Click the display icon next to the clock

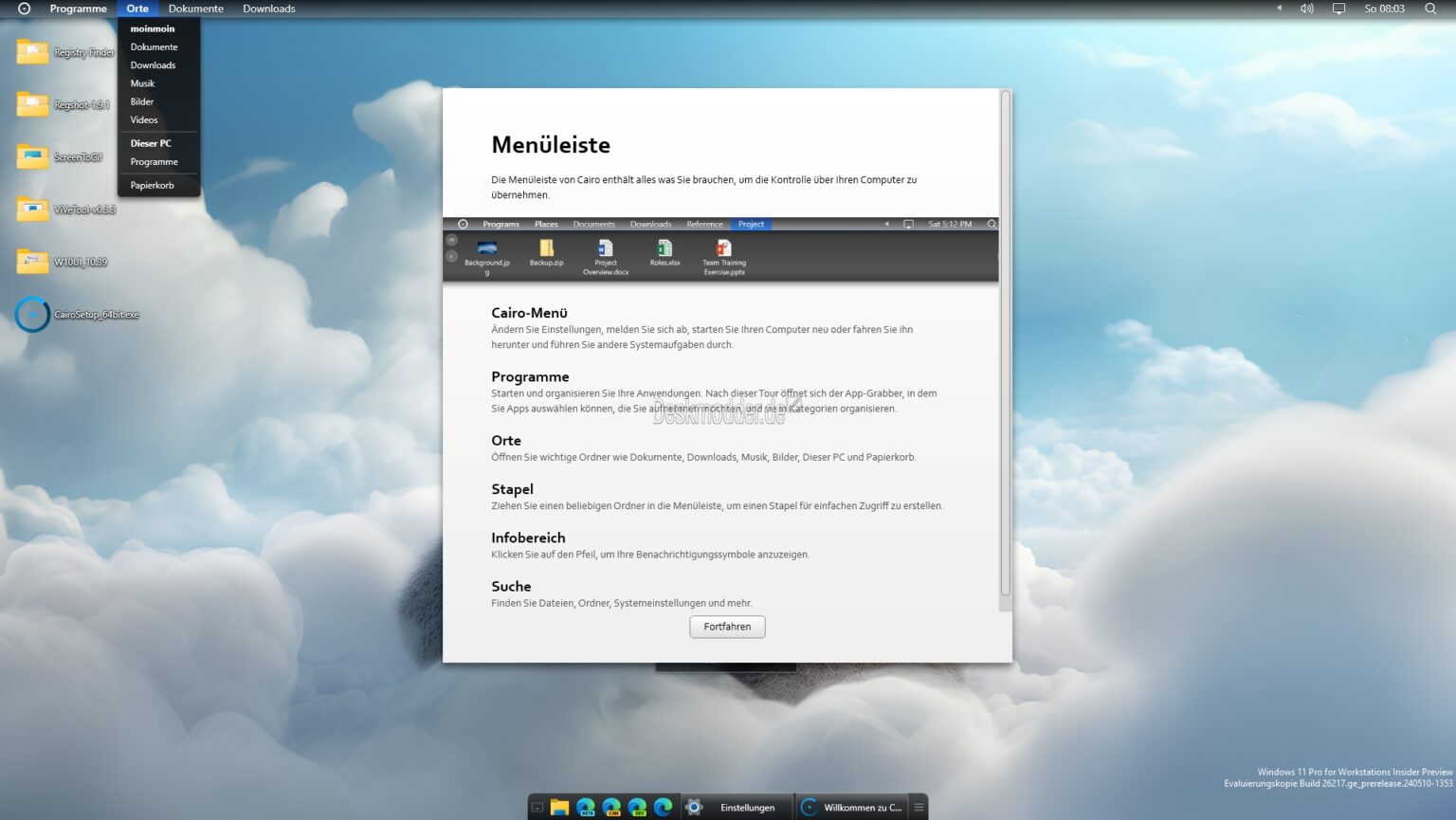(1338, 9)
